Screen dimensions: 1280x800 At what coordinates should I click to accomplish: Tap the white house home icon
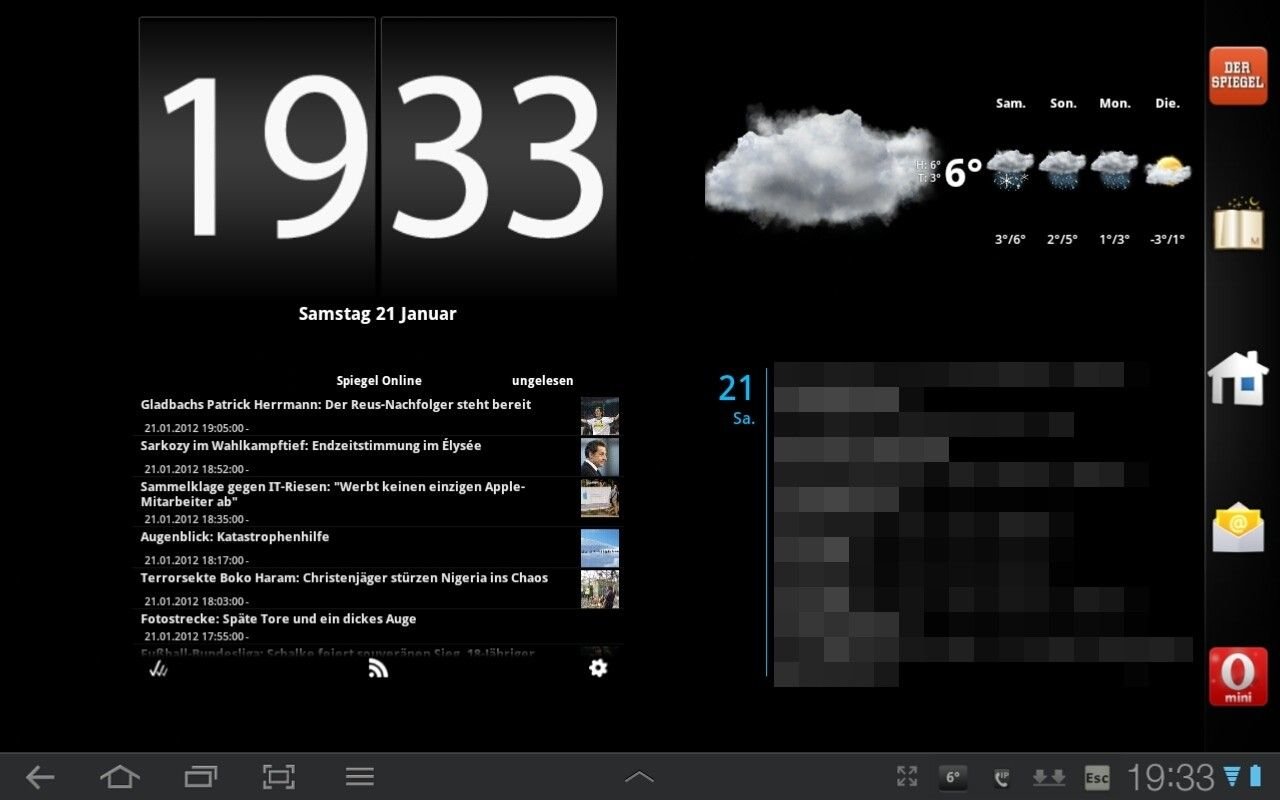1238,378
